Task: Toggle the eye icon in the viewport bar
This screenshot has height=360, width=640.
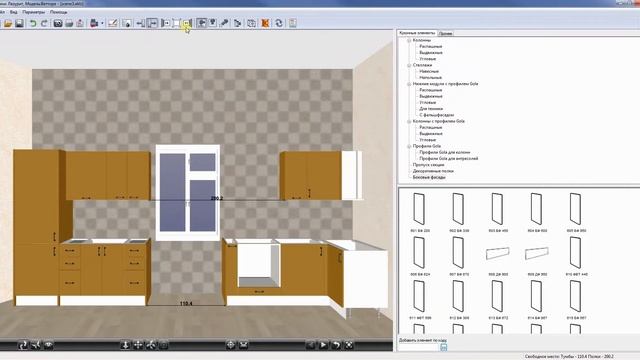Action: 49,345
